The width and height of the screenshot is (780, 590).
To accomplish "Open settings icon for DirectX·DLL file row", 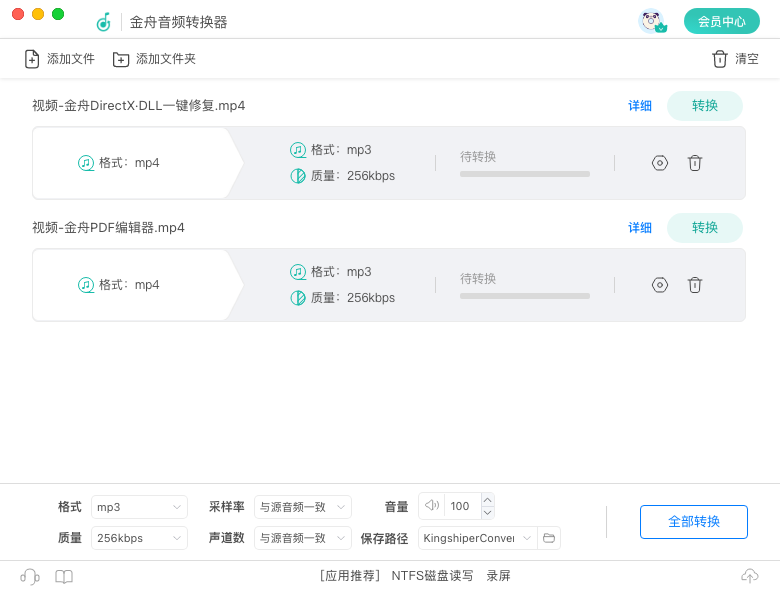I will click(660, 163).
